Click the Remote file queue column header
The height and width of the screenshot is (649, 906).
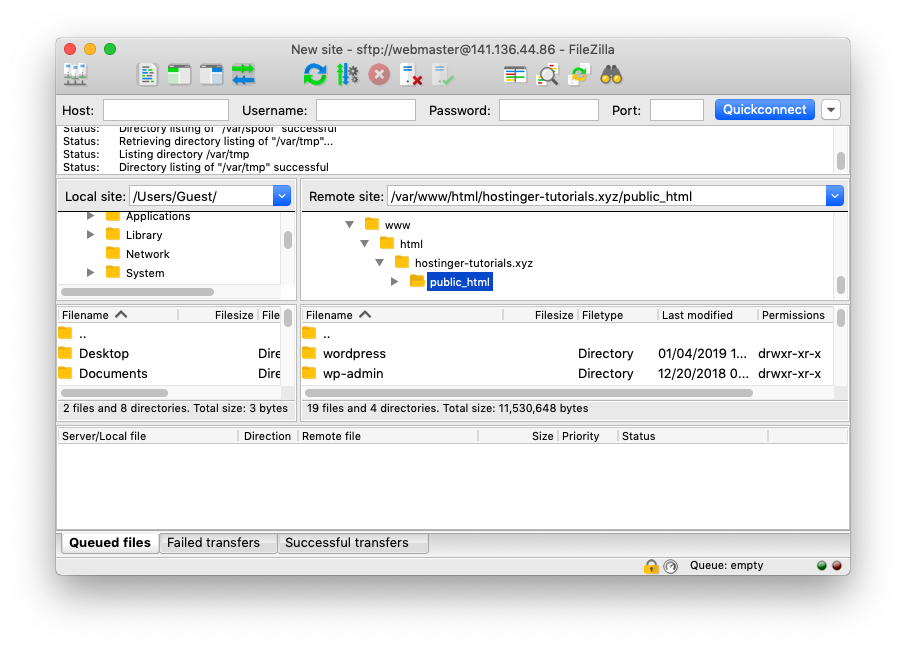[x=388, y=436]
